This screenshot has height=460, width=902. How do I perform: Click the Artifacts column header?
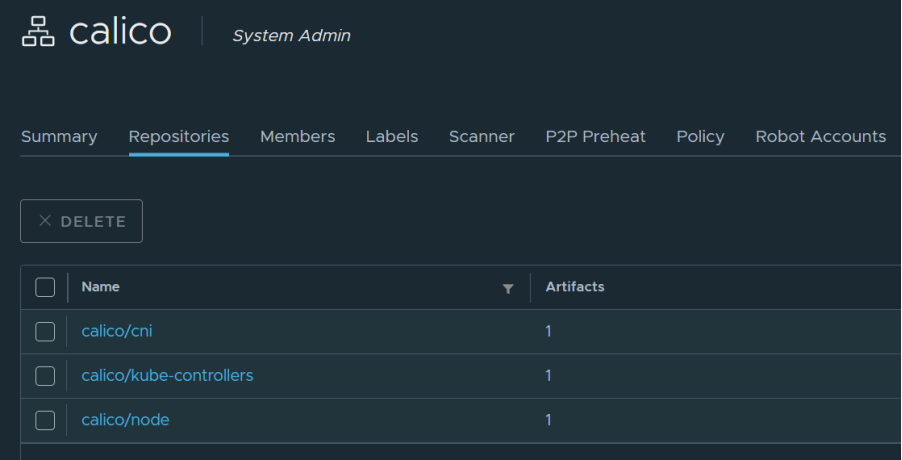[x=575, y=287]
